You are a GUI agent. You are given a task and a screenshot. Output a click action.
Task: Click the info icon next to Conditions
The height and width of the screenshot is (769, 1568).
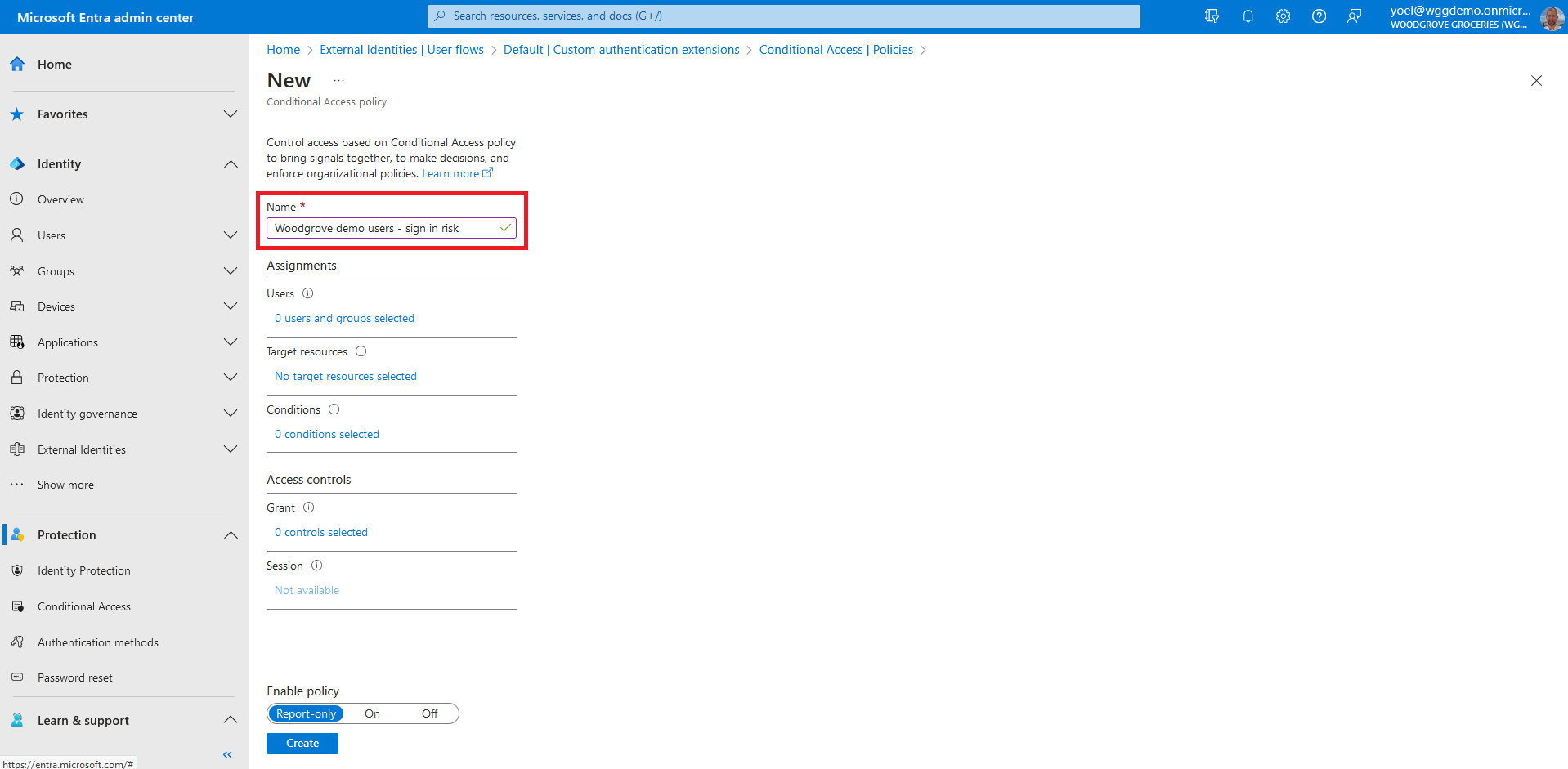tap(334, 409)
